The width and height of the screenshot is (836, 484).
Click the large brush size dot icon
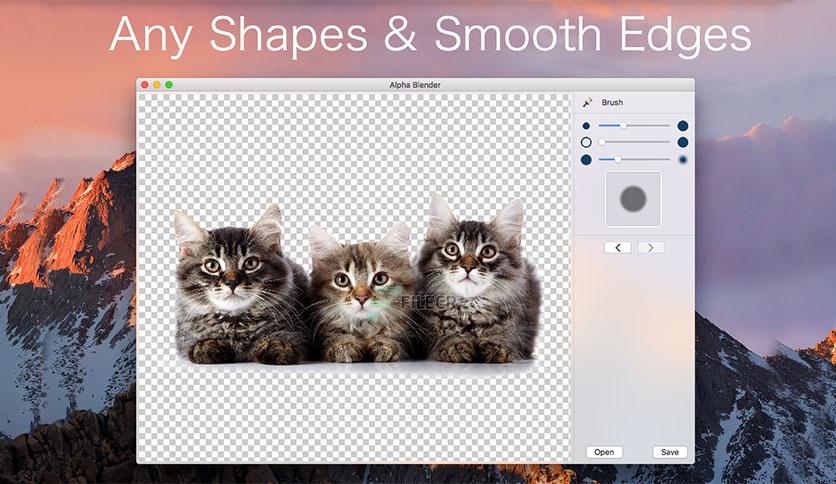coord(682,126)
